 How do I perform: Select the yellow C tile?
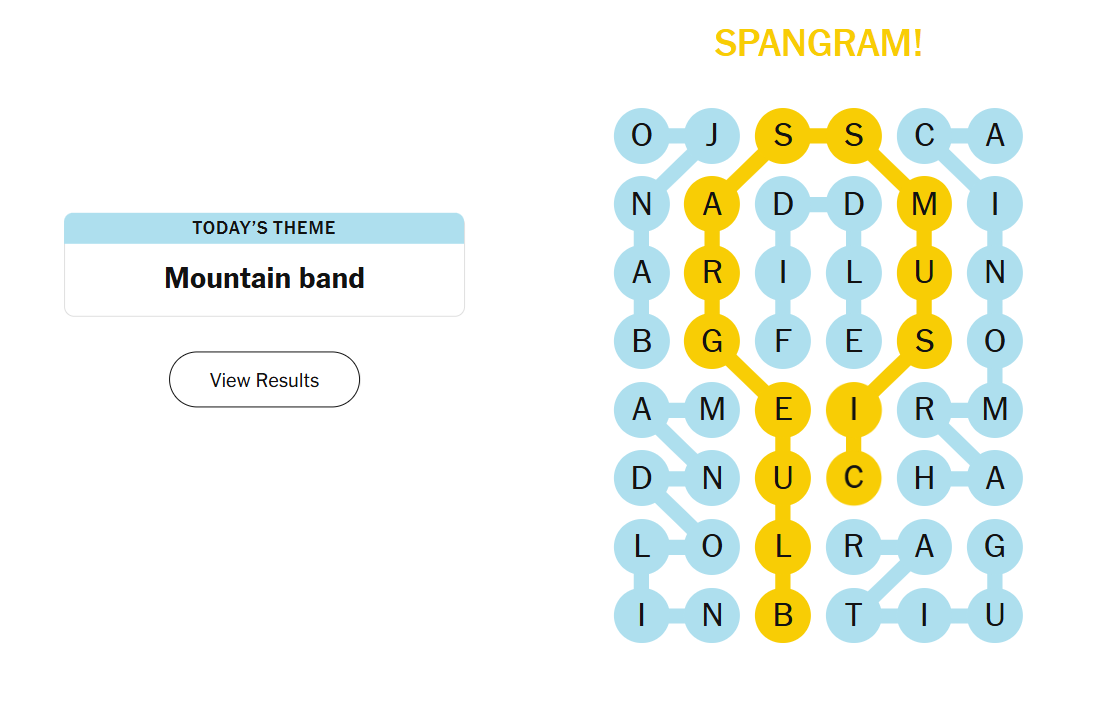point(853,478)
